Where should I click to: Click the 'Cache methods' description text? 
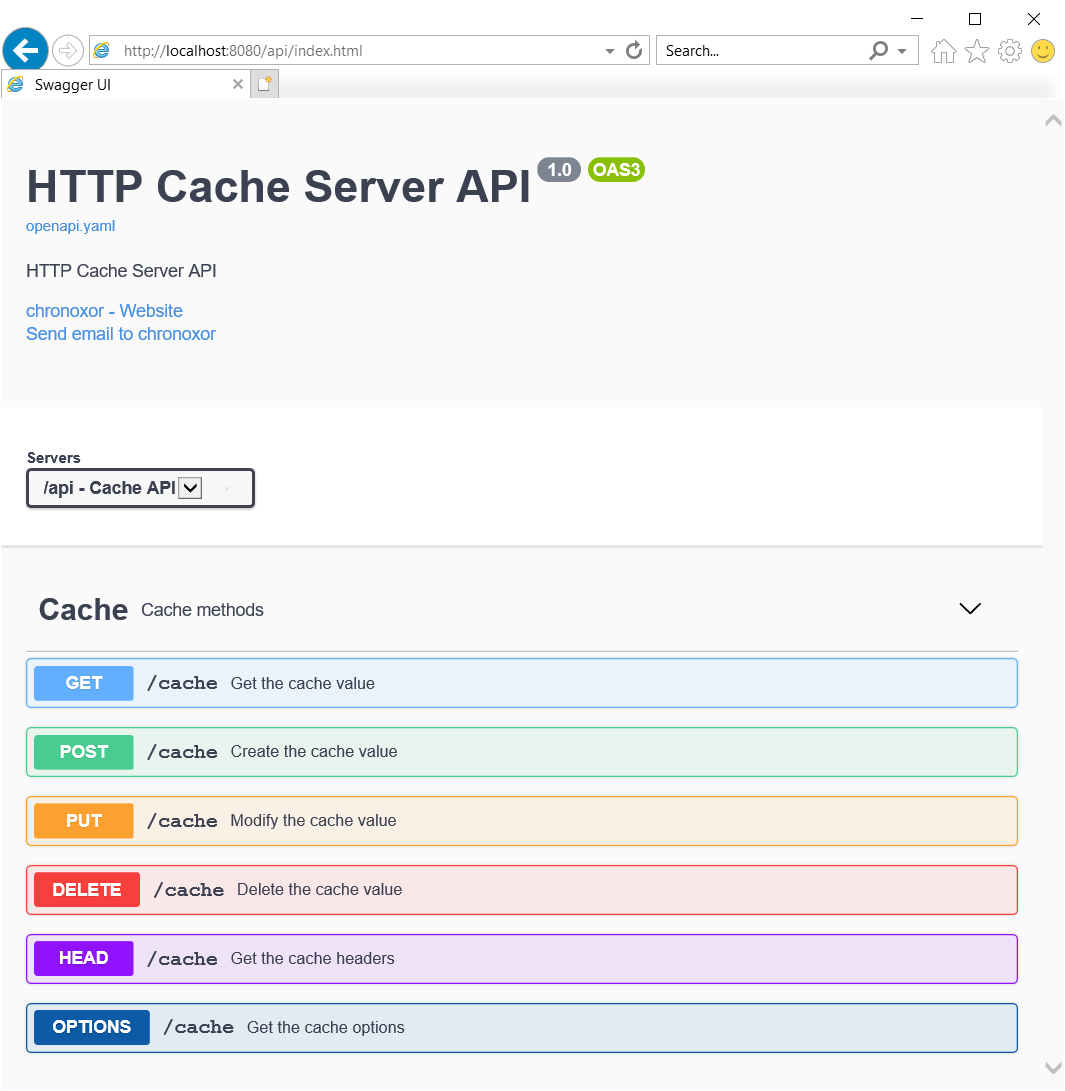click(x=202, y=610)
